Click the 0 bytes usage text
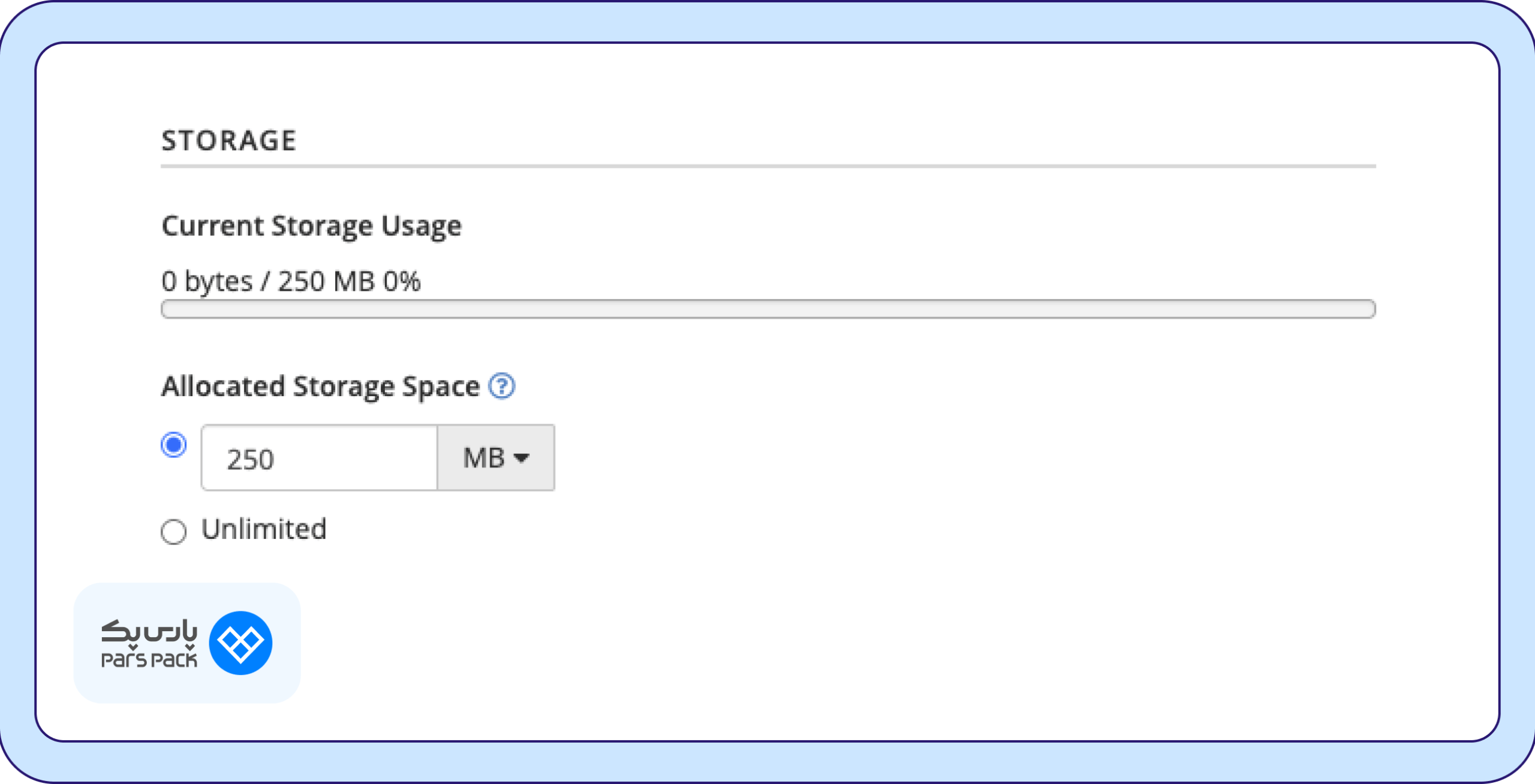The image size is (1535, 784). point(207,282)
